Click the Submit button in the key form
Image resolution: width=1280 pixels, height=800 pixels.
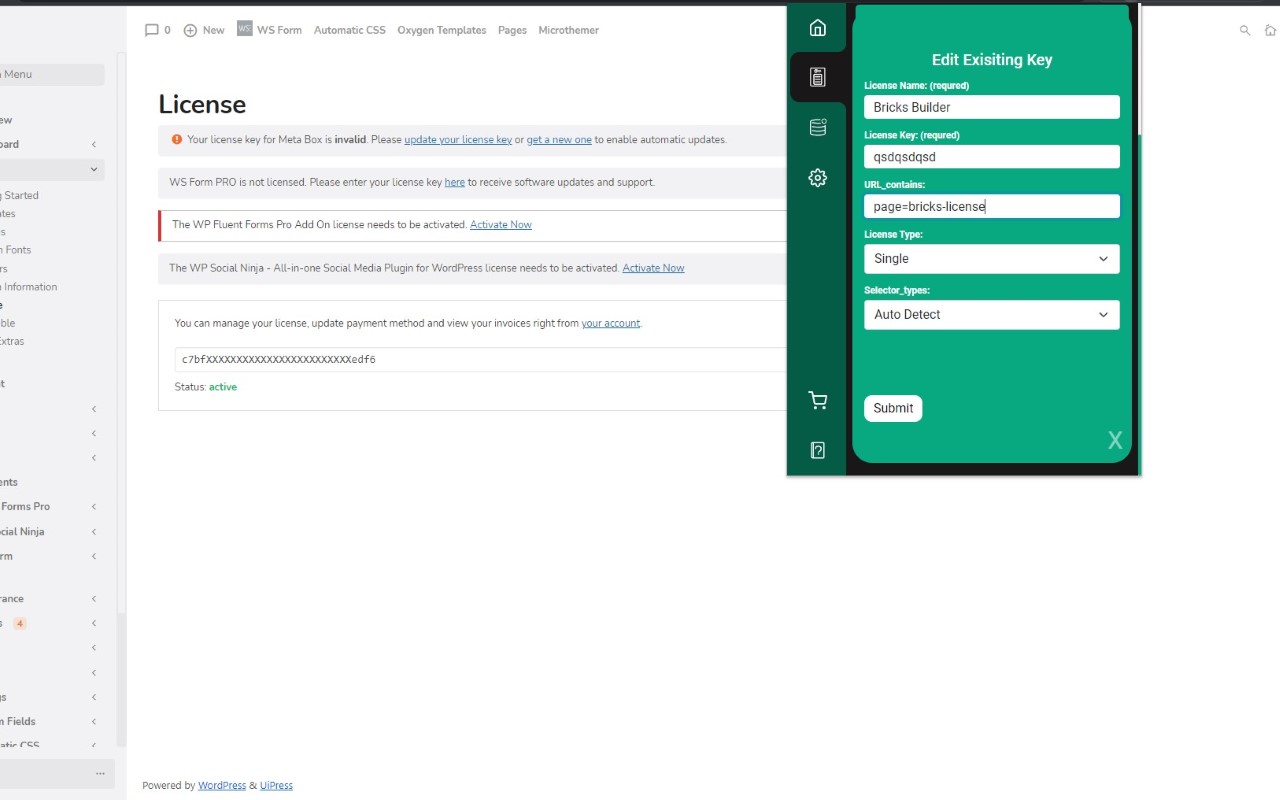[x=893, y=408]
